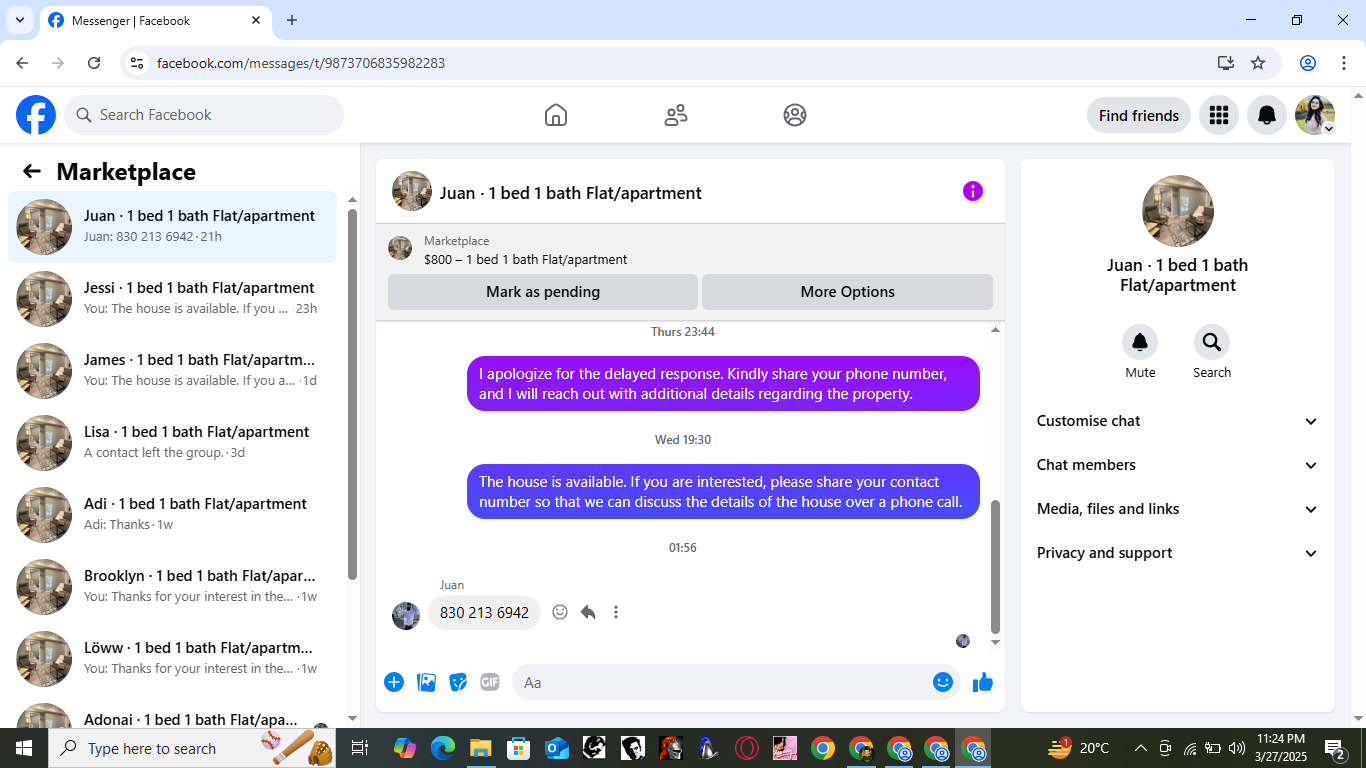This screenshot has height=768, width=1366.
Task: Open File Explorer from the taskbar
Action: pyautogui.click(x=480, y=748)
